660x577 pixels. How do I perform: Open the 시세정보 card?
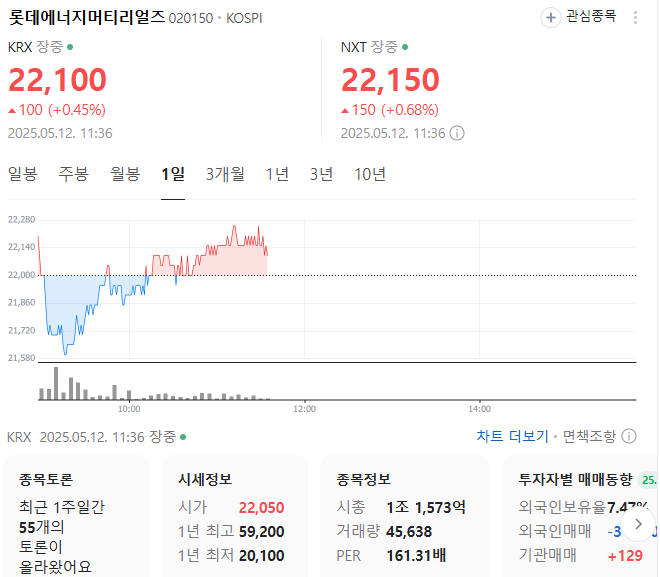tap(235, 516)
